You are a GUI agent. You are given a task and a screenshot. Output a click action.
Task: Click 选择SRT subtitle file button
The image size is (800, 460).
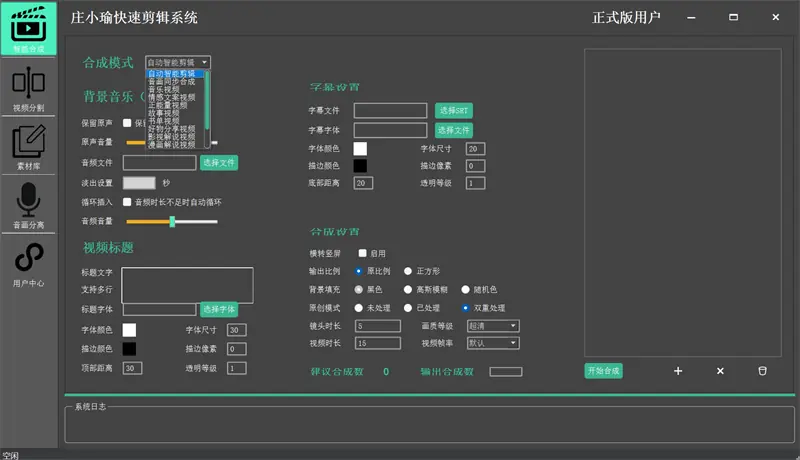tap(454, 110)
